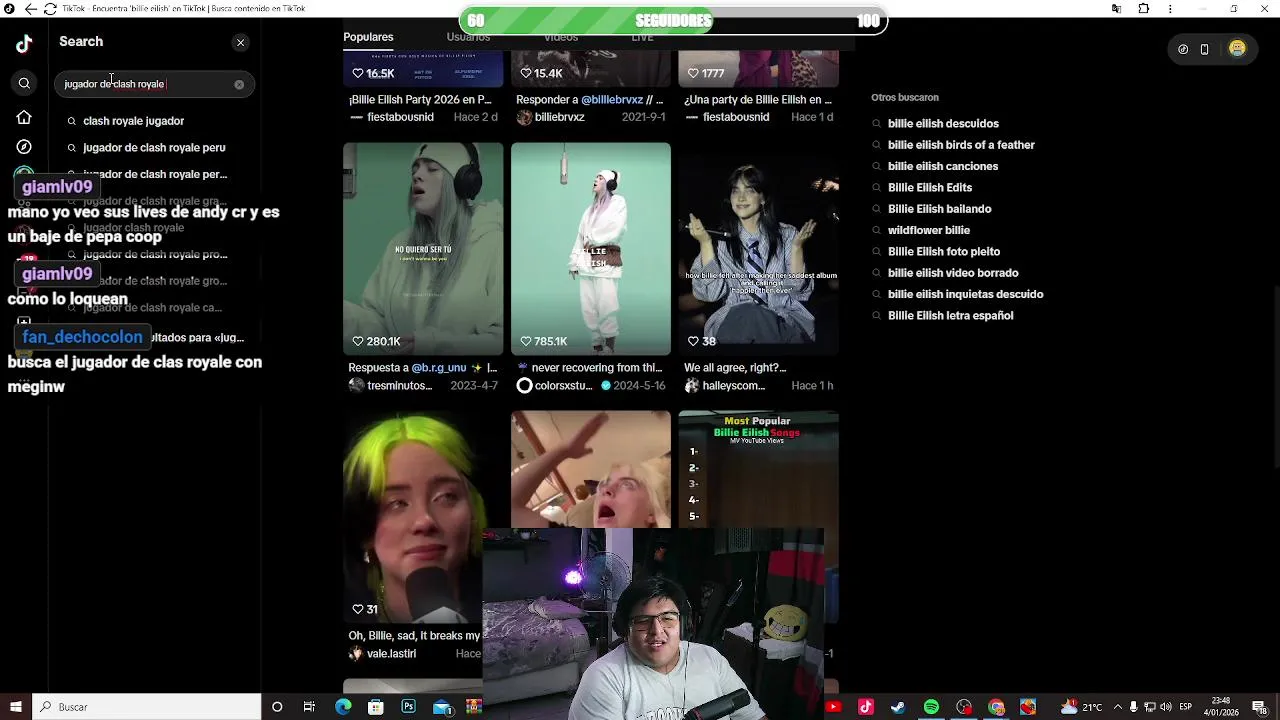
Task: Search 'Billie Eilish letra español' suggestion
Action: (950, 316)
